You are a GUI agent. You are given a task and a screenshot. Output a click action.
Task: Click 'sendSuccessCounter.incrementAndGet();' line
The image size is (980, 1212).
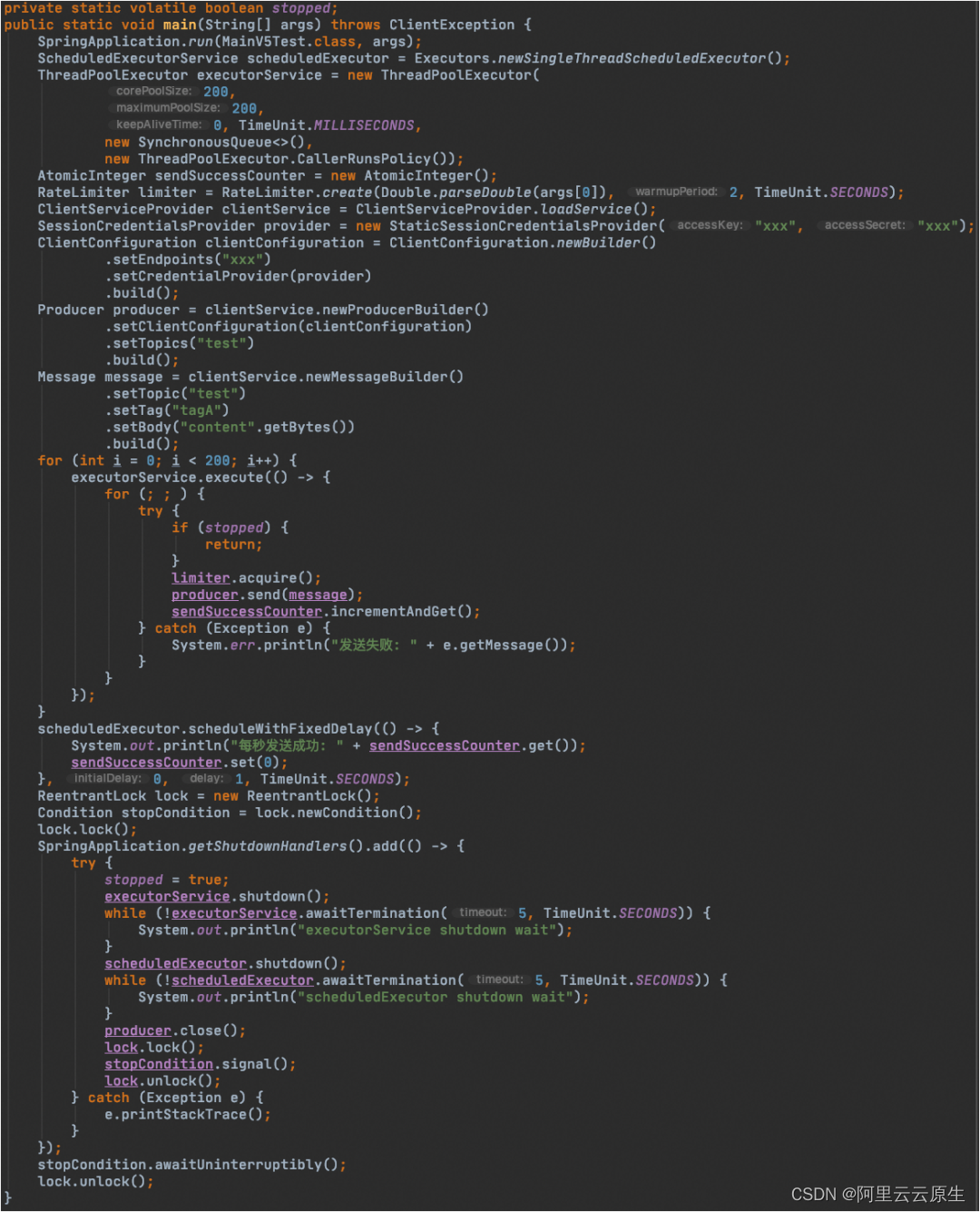[326, 612]
